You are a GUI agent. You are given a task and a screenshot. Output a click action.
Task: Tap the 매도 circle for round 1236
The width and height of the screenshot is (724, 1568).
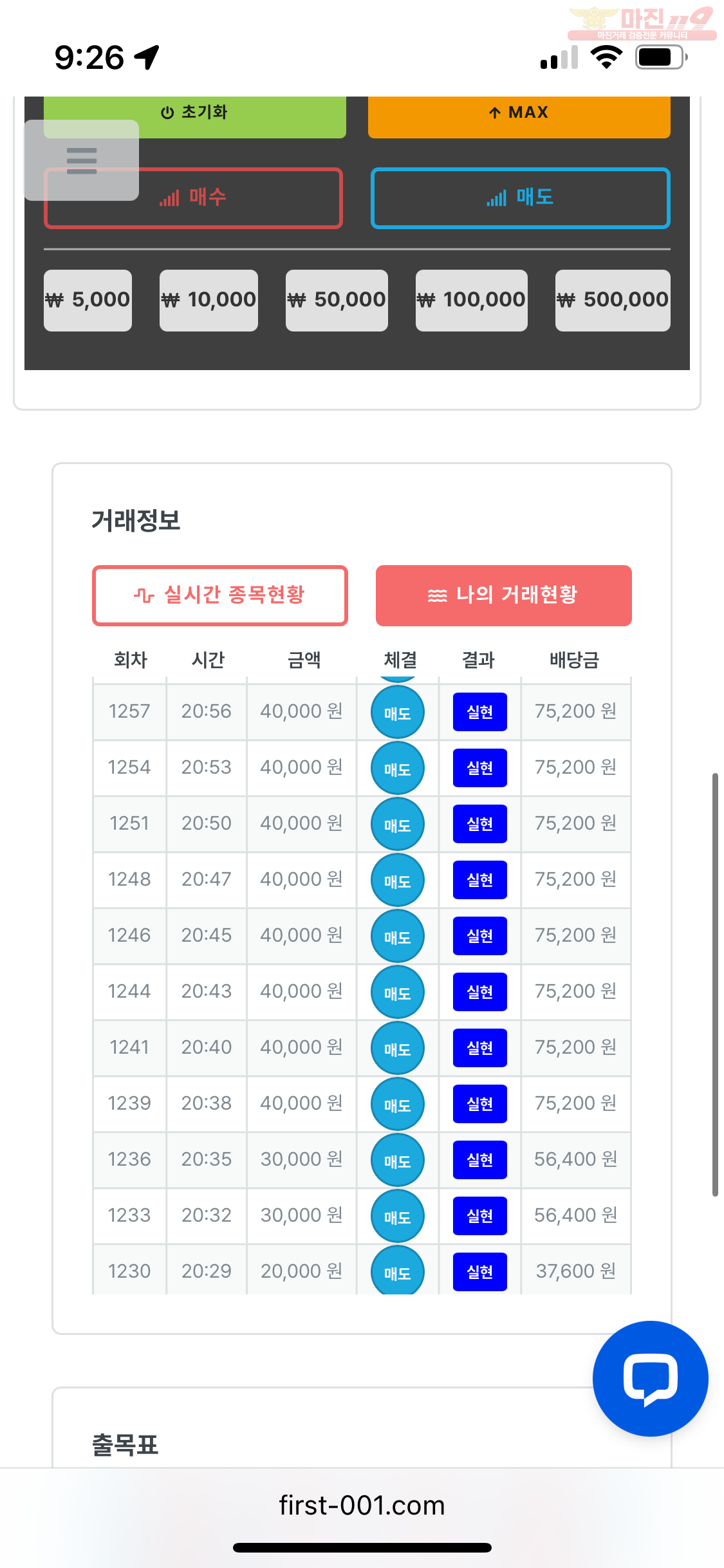pos(398,1161)
